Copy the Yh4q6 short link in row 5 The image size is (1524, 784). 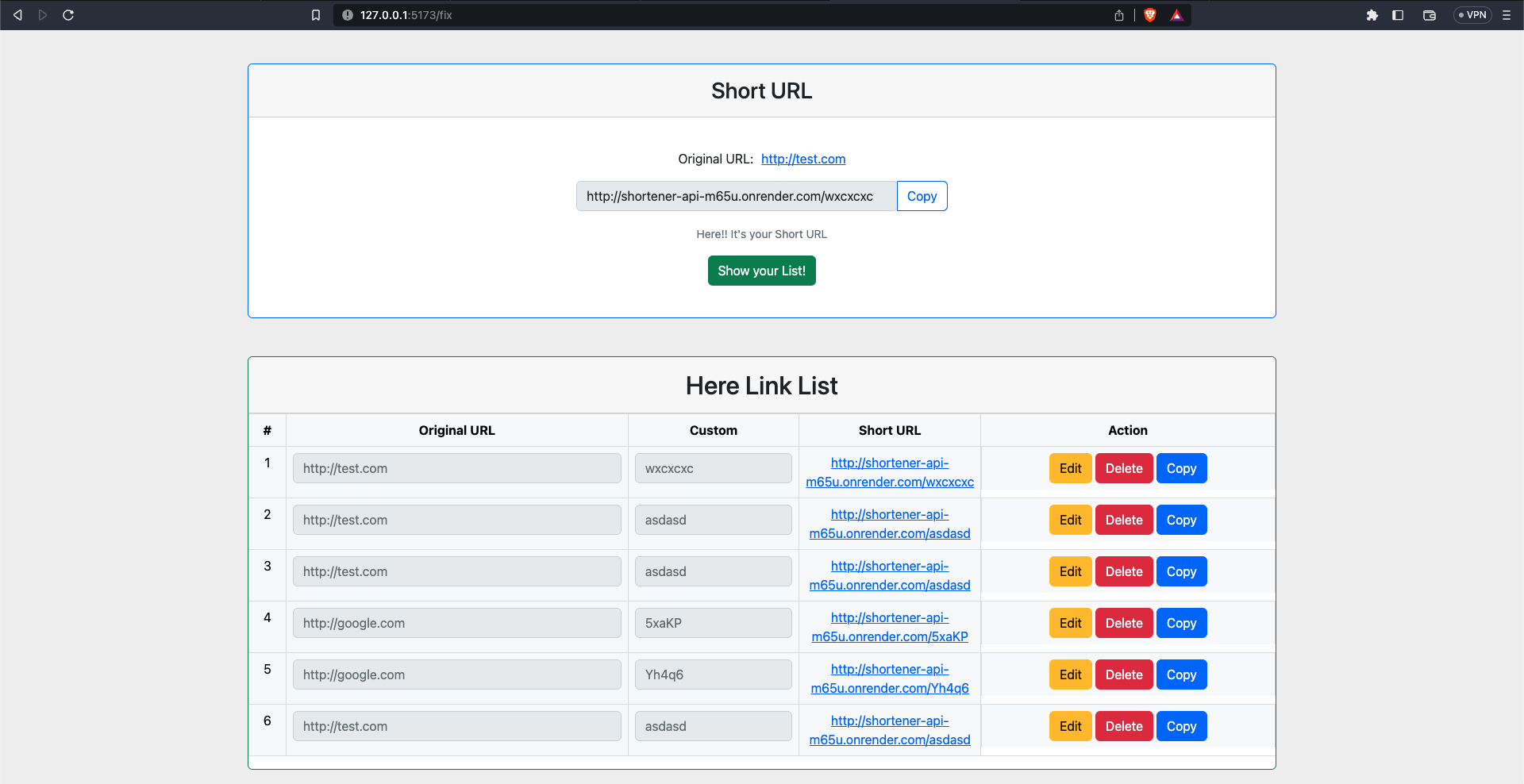pyautogui.click(x=1181, y=674)
